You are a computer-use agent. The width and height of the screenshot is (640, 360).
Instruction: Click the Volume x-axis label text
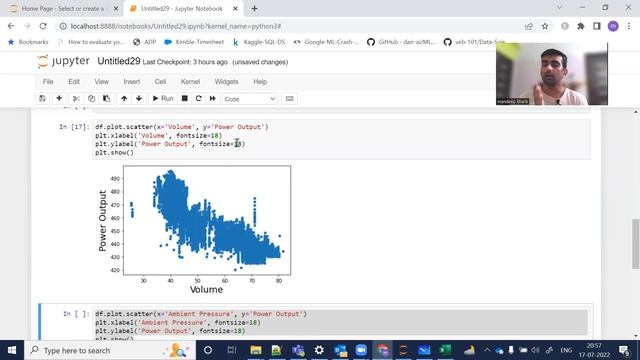tap(206, 289)
